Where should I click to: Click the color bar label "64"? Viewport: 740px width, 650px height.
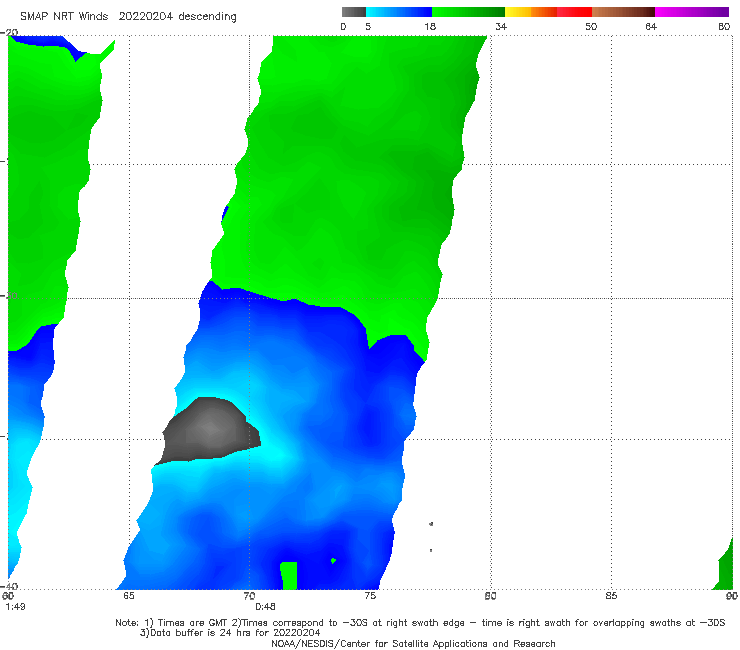(x=651, y=27)
